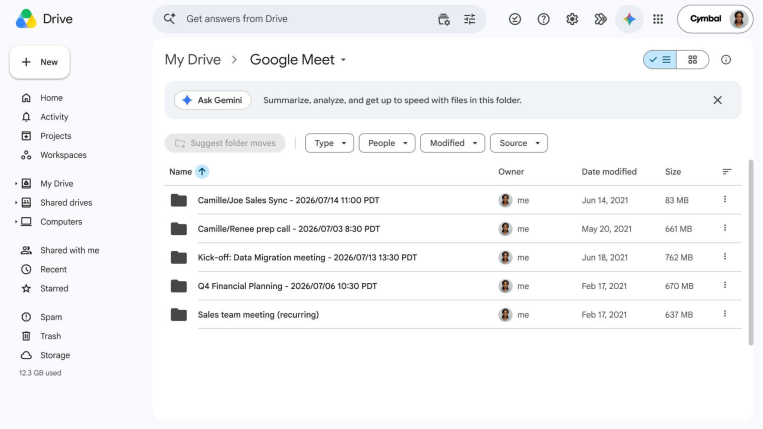Viewport: 763px width, 429px height.
Task: Open Spam in sidebar
Action: click(42, 317)
